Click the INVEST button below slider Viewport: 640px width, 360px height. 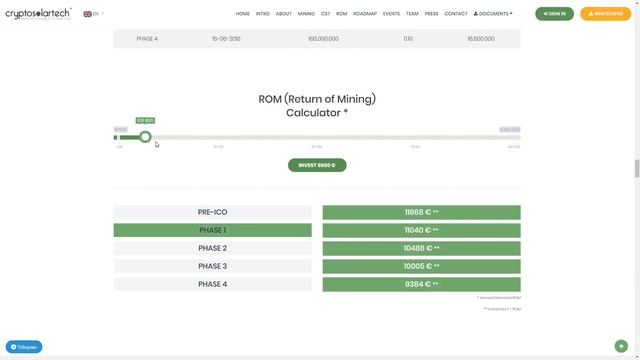click(x=317, y=165)
